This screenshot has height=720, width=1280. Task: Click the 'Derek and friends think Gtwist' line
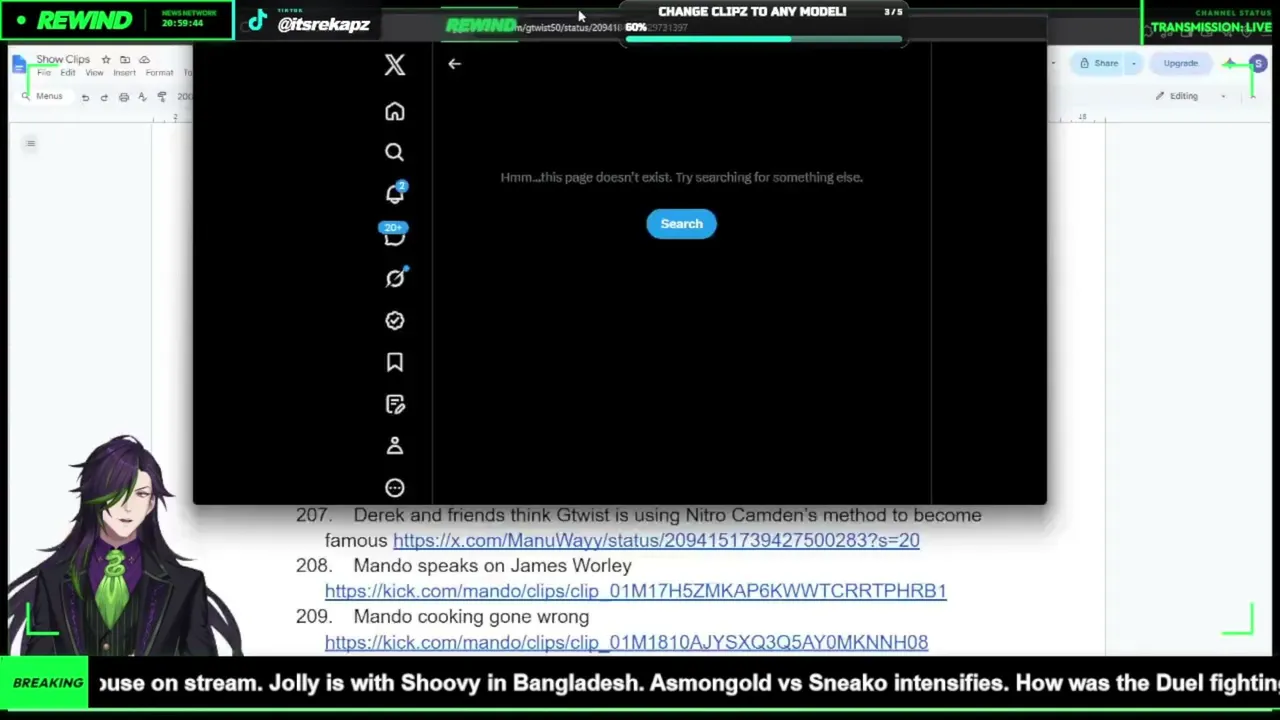click(x=667, y=515)
